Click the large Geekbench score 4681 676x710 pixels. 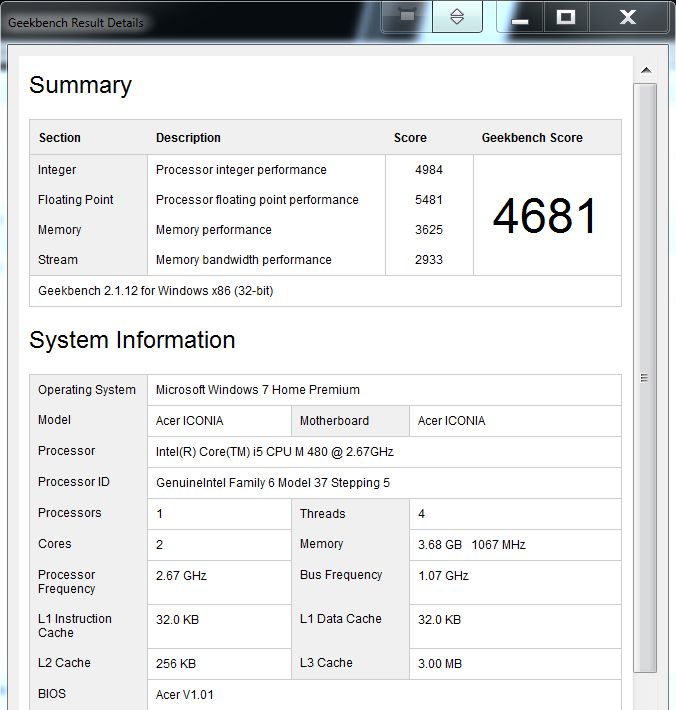point(545,216)
